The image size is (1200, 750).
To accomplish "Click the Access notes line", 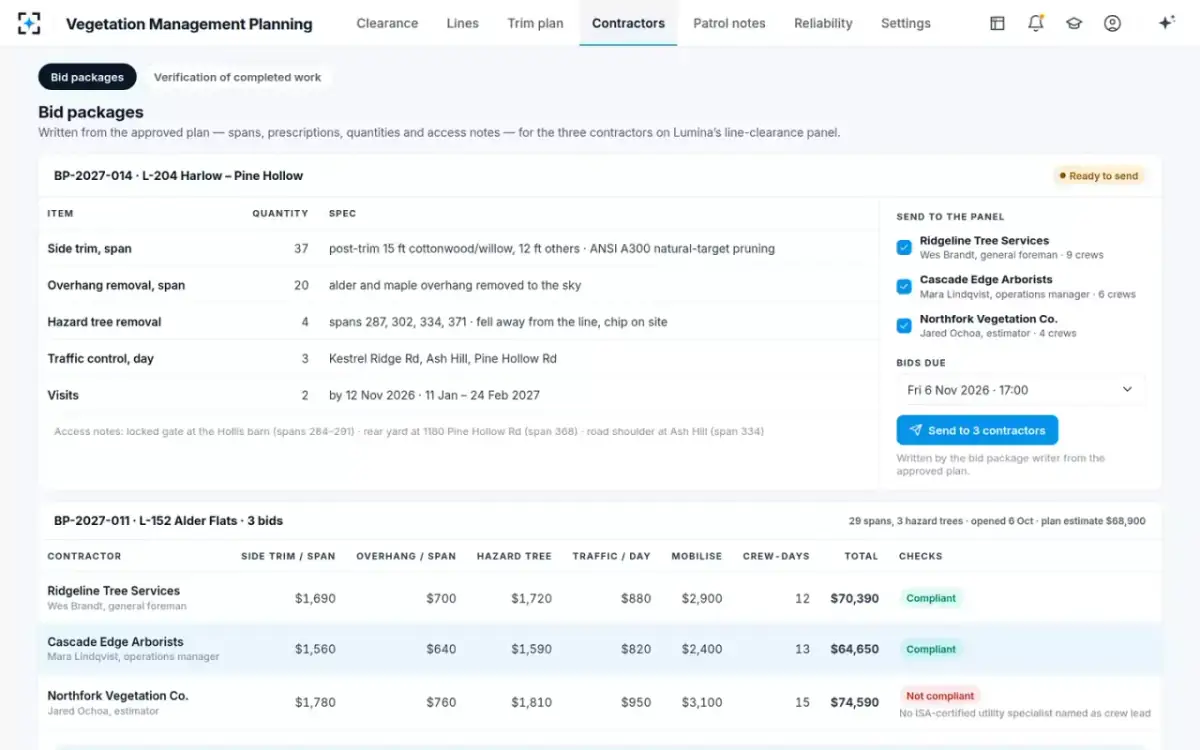I will coord(408,432).
